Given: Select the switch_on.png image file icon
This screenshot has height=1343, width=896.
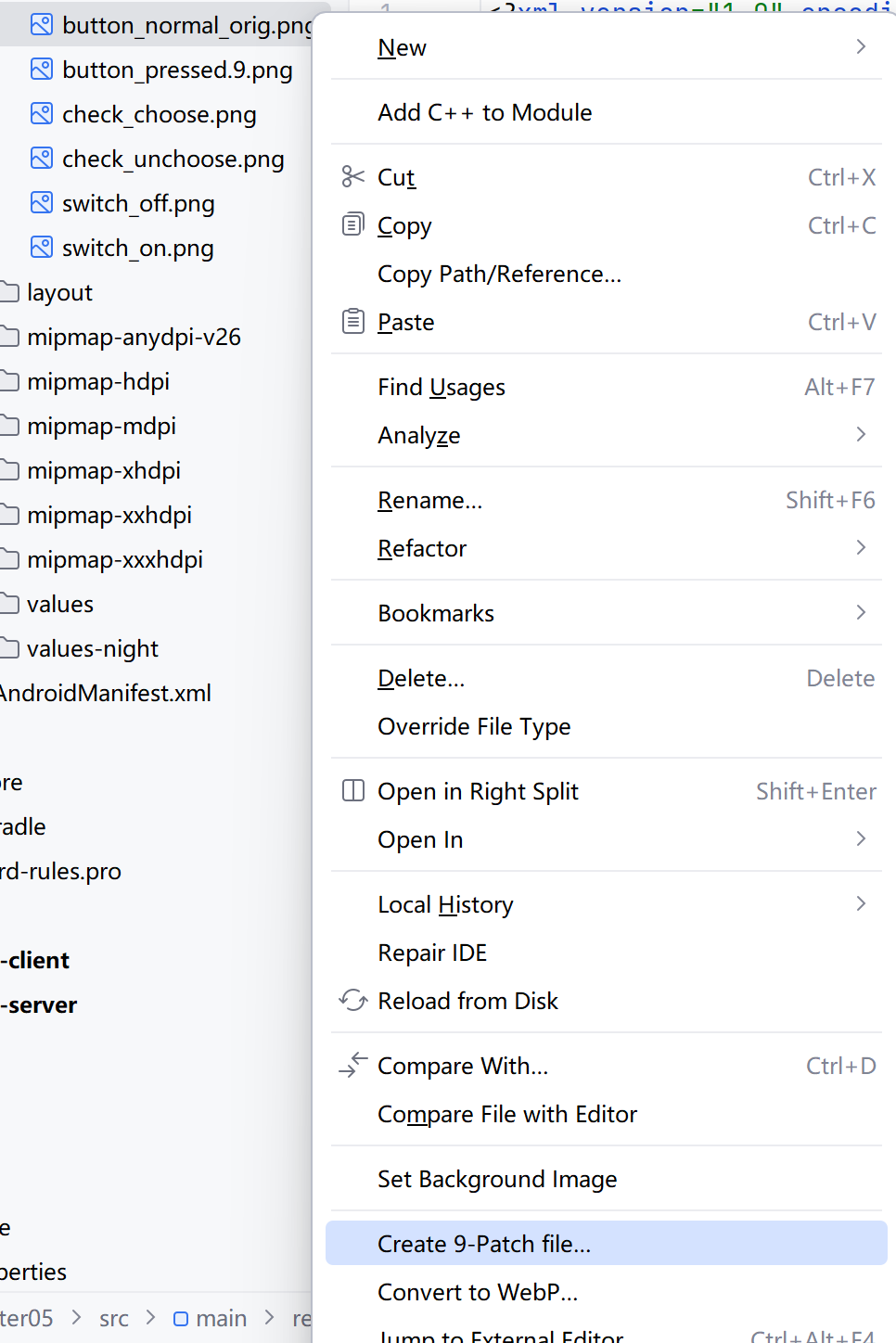Looking at the screenshot, I should 42,248.
